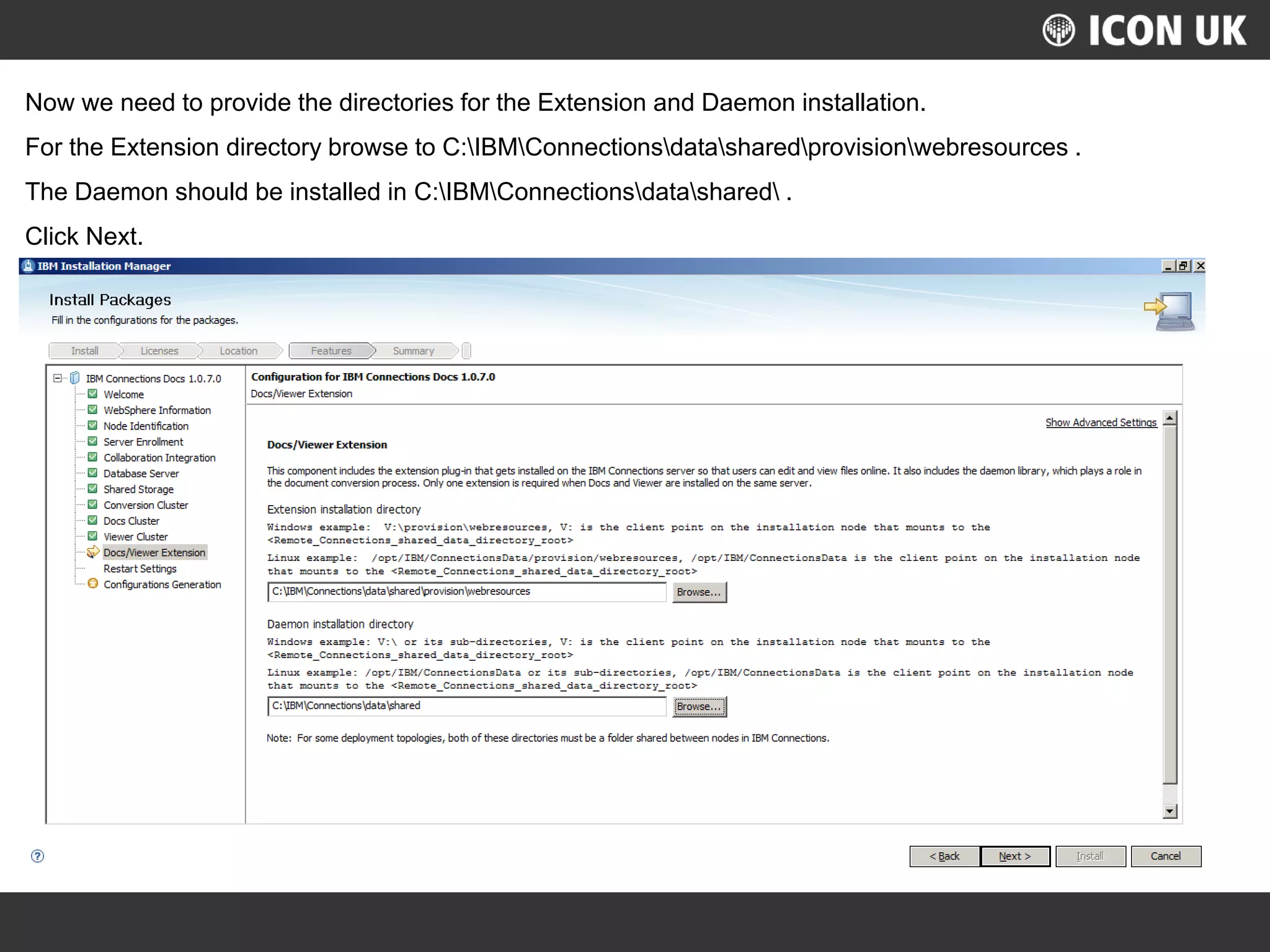
Task: Focus the Extension installation directory field
Action: click(467, 591)
